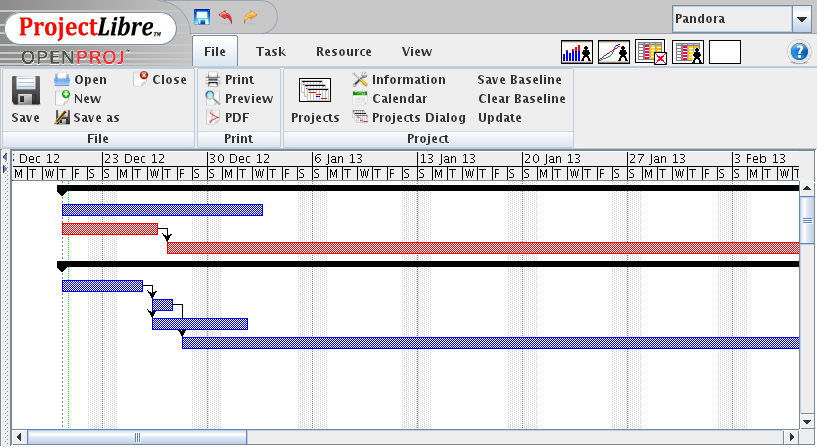Image resolution: width=817 pixels, height=447 pixels.
Task: Toggle the resource usage sub-view icon
Action: pyautogui.click(x=688, y=52)
